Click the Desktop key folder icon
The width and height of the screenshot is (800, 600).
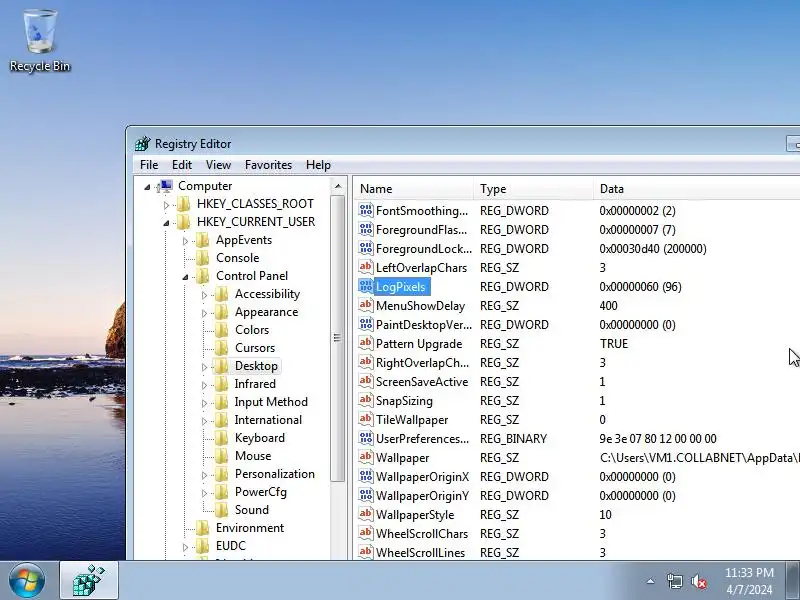pyautogui.click(x=221, y=366)
